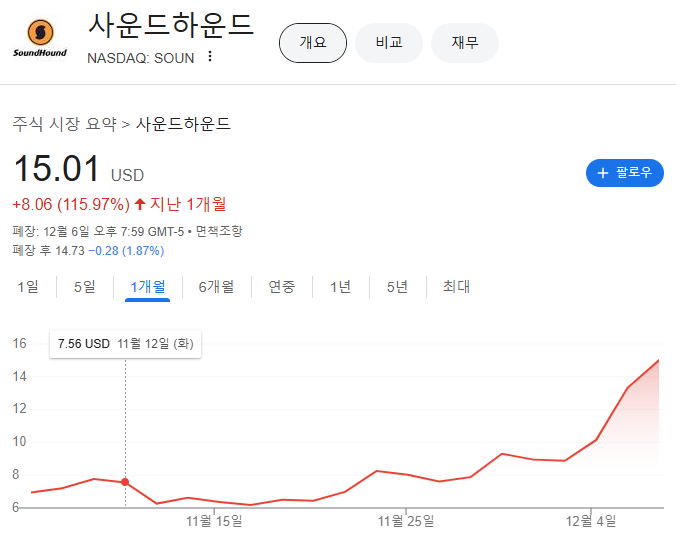
Task: Click the SoundHound logo icon
Action: 40,38
